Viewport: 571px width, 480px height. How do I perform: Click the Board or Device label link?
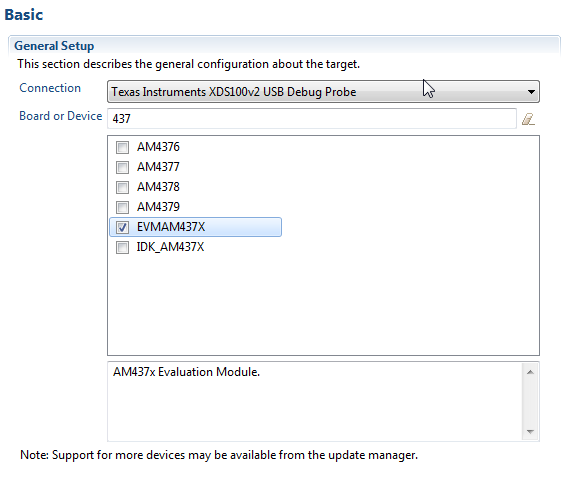[x=60, y=116]
